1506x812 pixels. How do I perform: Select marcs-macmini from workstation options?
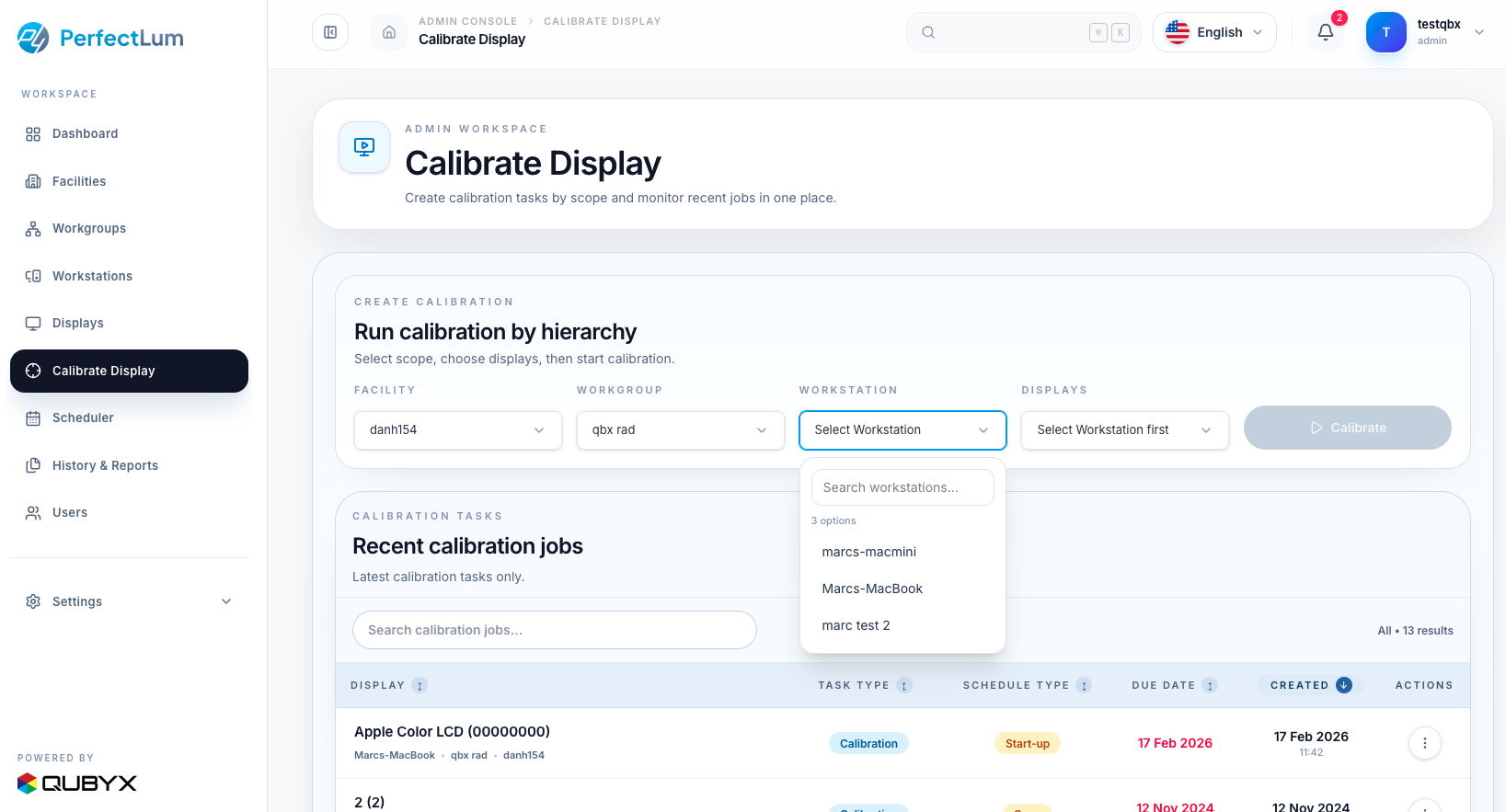869,552
